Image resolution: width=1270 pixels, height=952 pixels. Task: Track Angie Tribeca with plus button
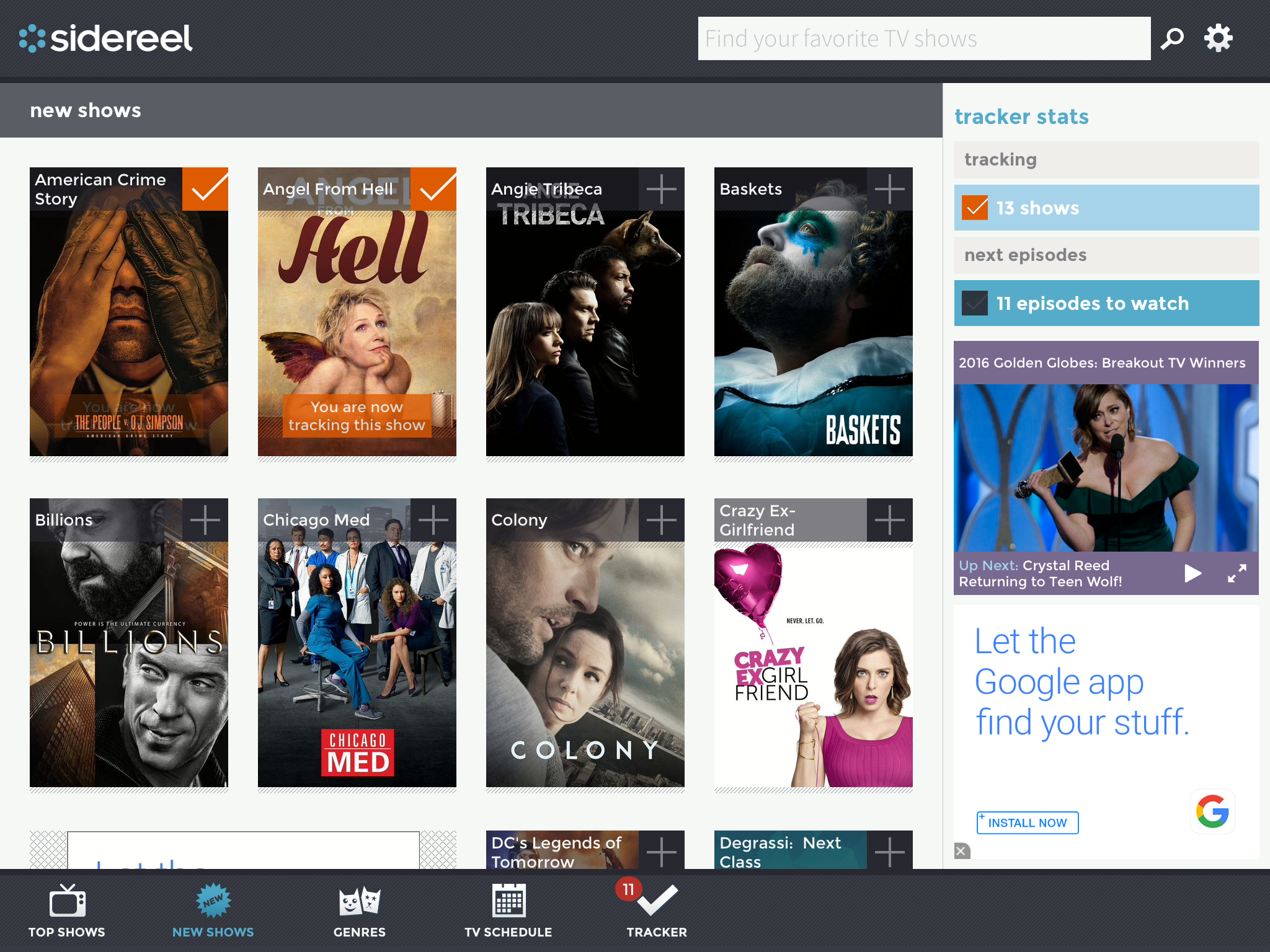662,189
